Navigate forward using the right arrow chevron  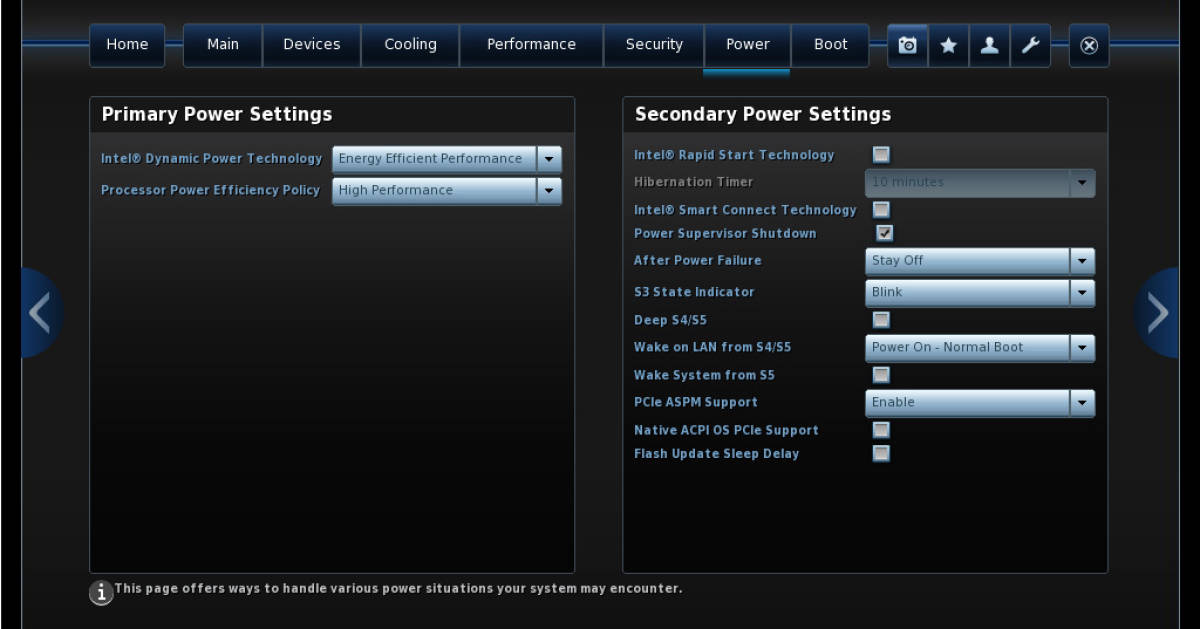[1157, 312]
